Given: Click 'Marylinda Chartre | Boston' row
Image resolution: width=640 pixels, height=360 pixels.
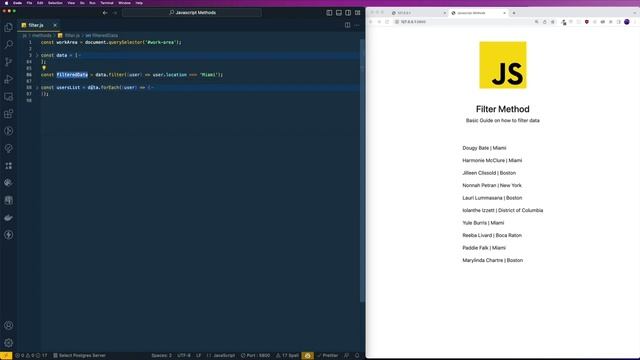Looking at the screenshot, I should tap(492, 260).
